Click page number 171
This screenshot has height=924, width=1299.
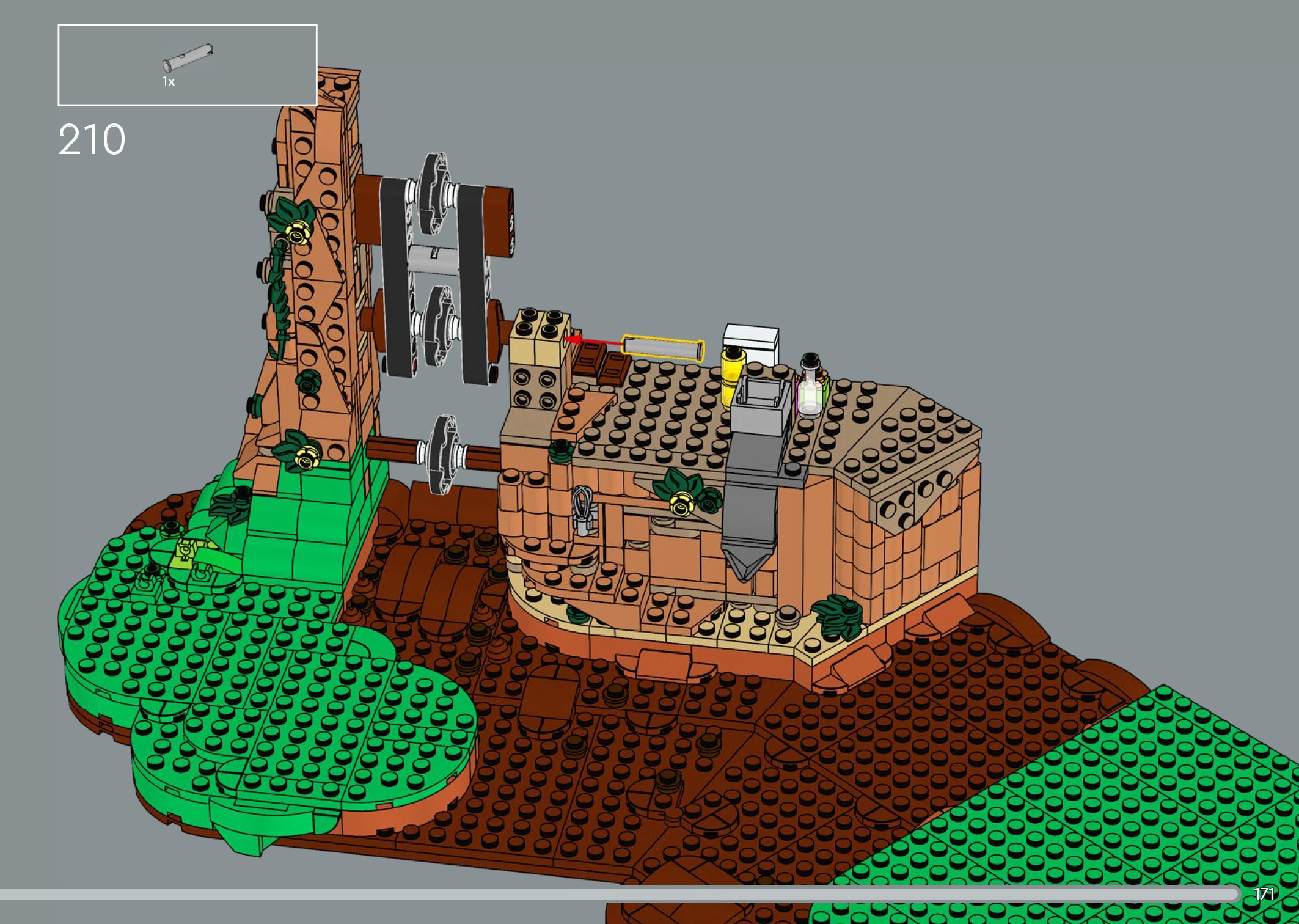(1264, 894)
